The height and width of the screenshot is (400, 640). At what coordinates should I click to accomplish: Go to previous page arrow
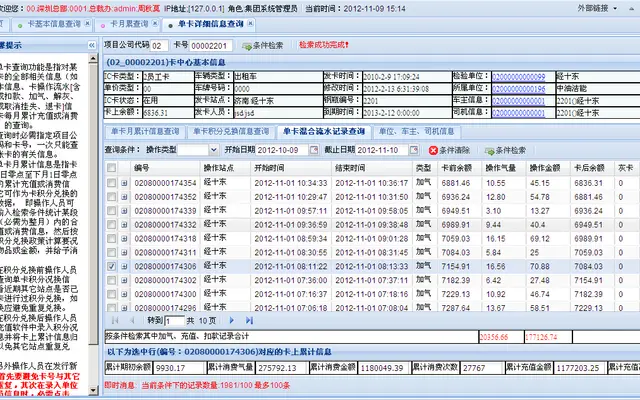pos(132,320)
